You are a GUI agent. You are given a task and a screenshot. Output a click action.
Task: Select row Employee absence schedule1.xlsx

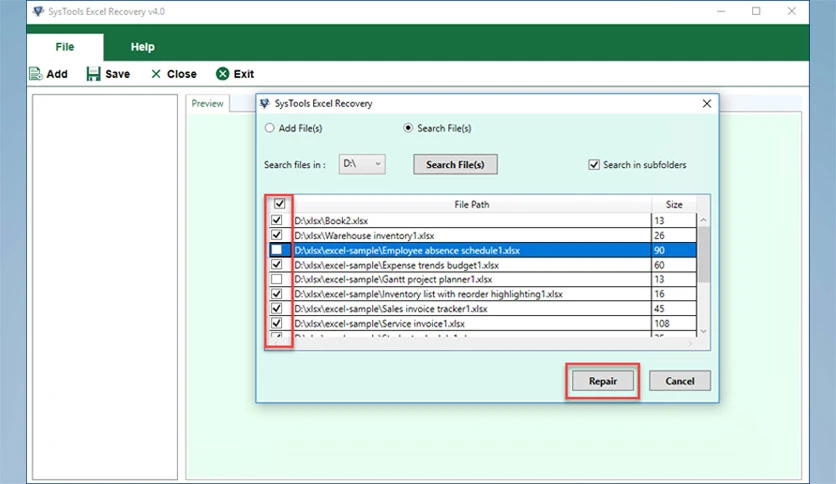(472, 250)
